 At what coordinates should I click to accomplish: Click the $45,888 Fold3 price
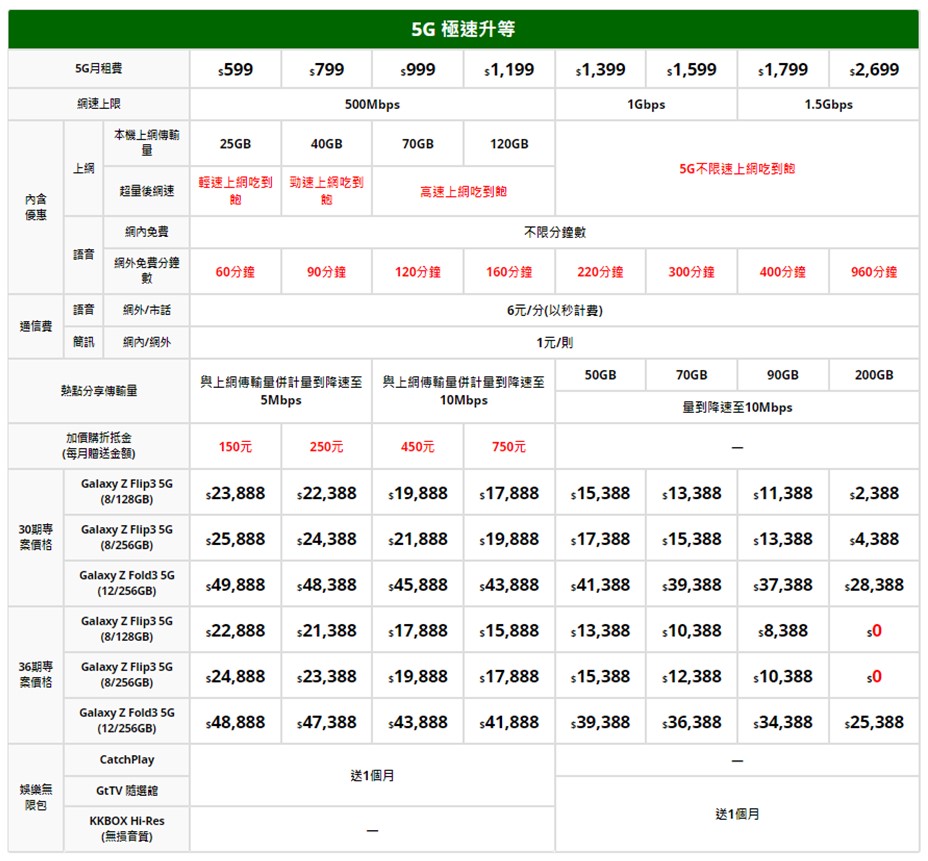tap(418, 585)
